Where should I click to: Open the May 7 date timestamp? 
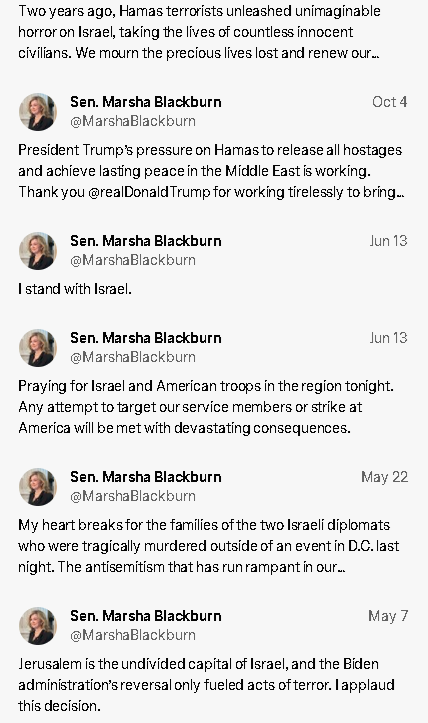pos(388,616)
